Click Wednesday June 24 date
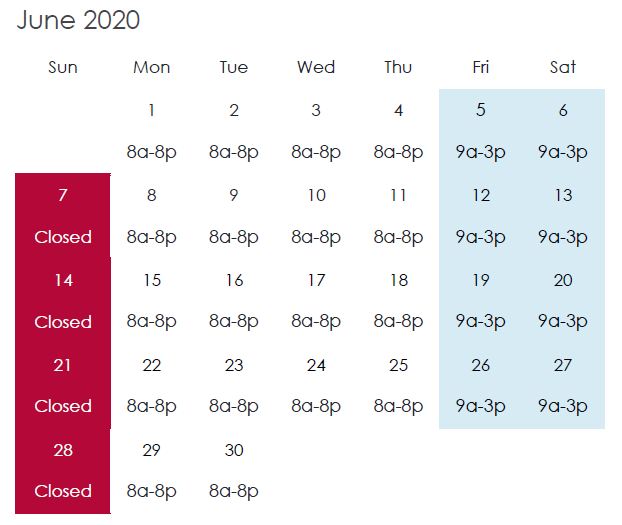 pyautogui.click(x=316, y=365)
